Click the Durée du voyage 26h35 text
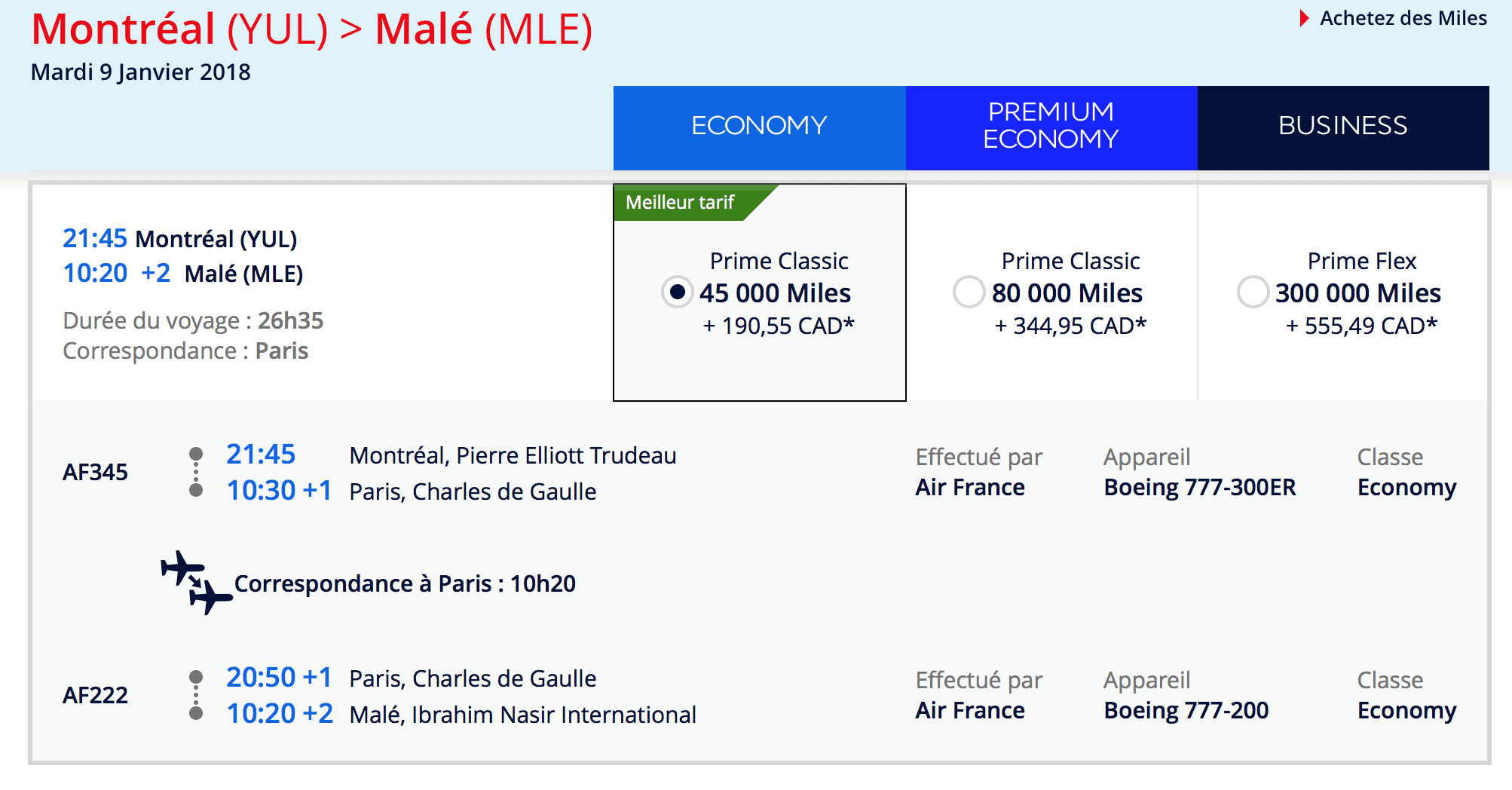Viewport: 1512px width, 790px height. click(193, 321)
